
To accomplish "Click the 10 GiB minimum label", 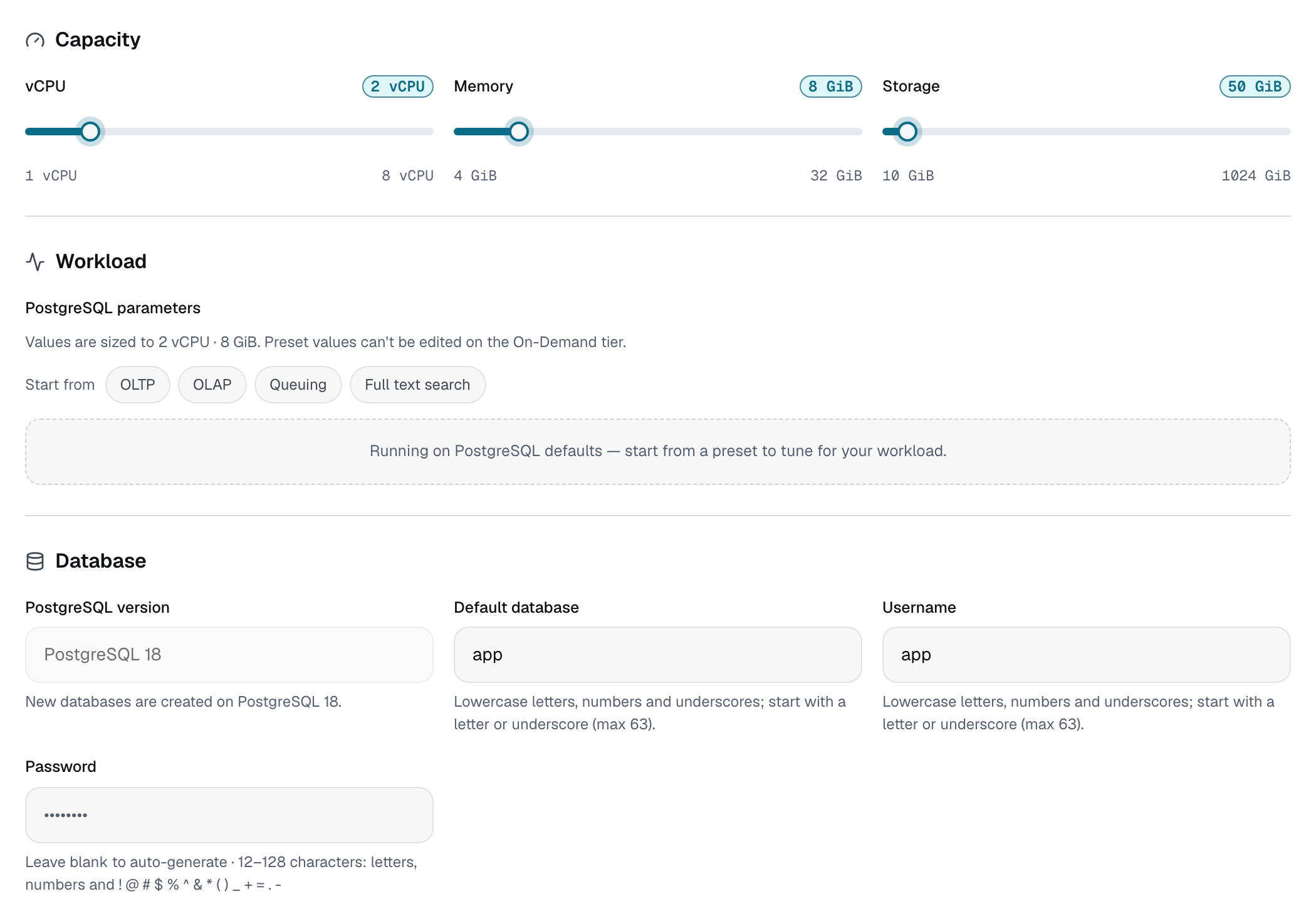I will click(x=909, y=175).
